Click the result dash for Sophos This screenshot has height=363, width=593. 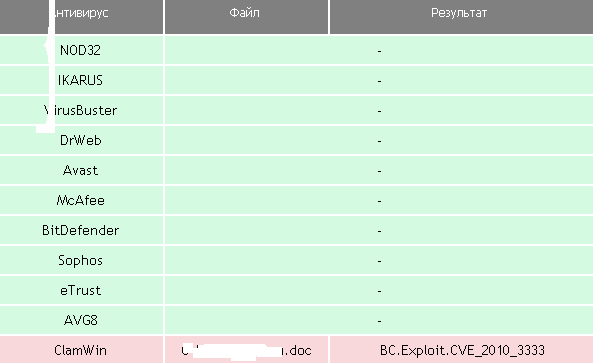(379, 261)
